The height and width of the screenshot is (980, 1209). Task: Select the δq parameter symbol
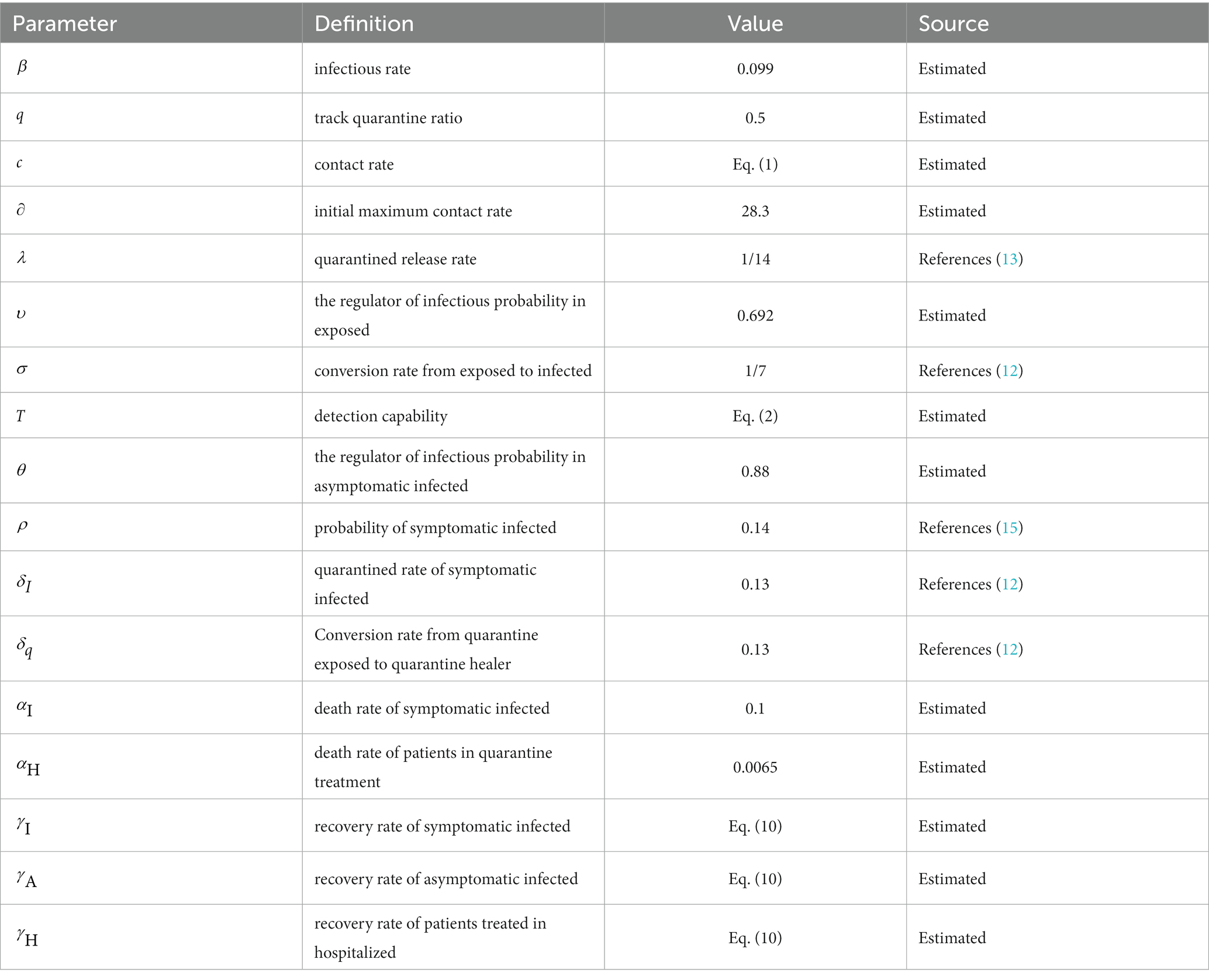coord(25,647)
